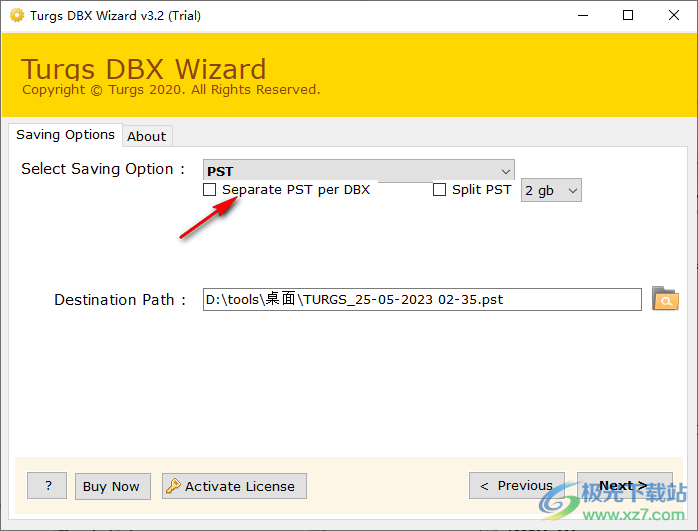This screenshot has height=531, width=698.
Task: Click the Copyright Turgs 2020 text
Action: pyautogui.click(x=171, y=89)
